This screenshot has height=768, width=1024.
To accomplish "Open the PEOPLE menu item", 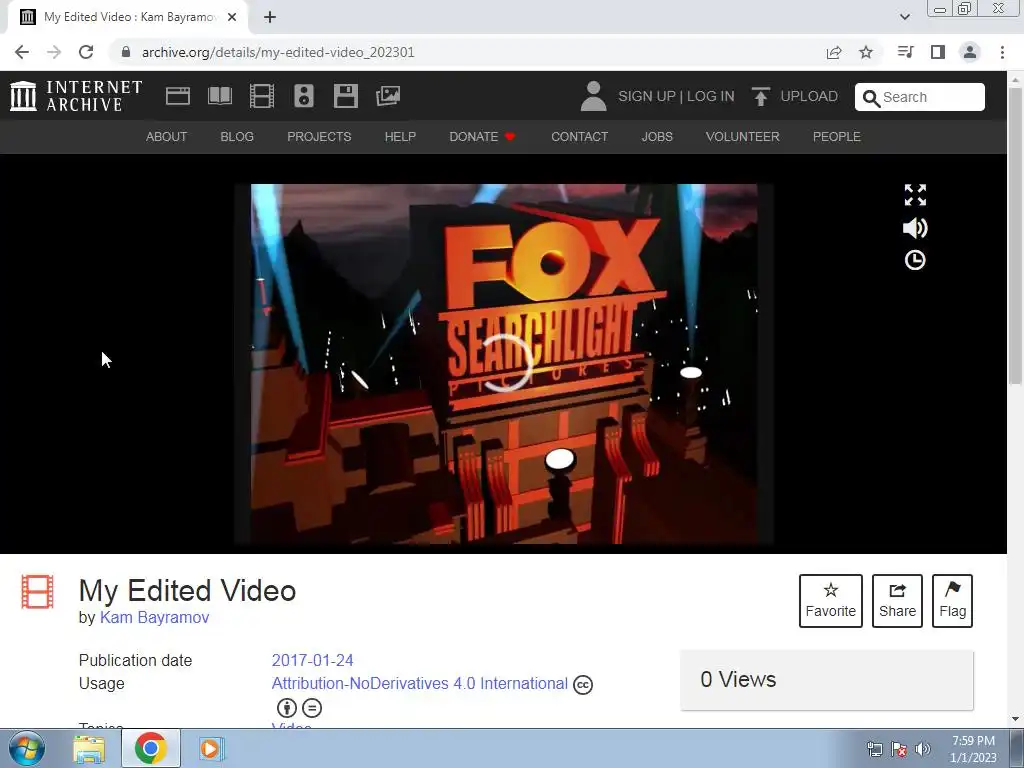I will 837,136.
